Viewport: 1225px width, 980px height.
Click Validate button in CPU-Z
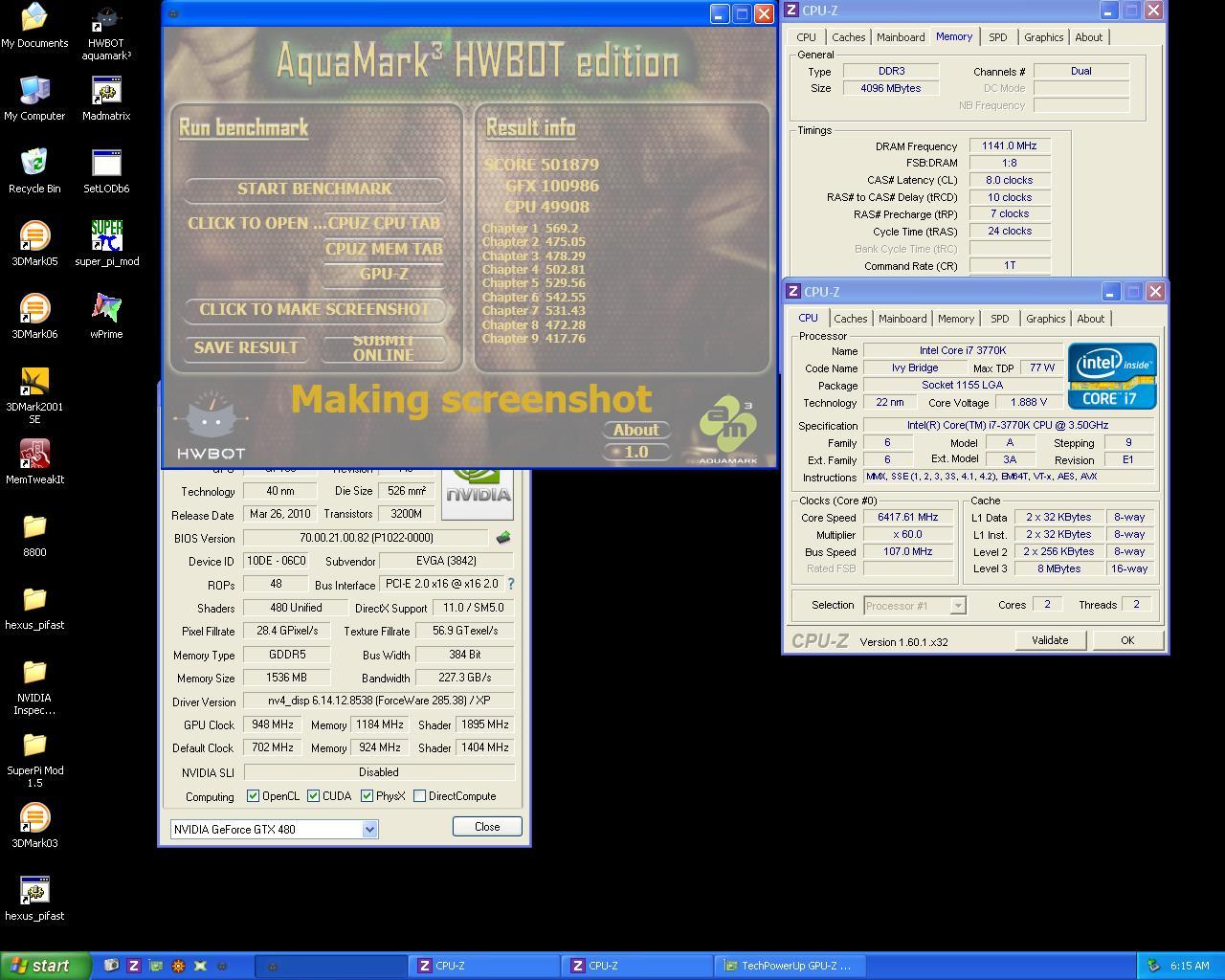(x=1050, y=640)
